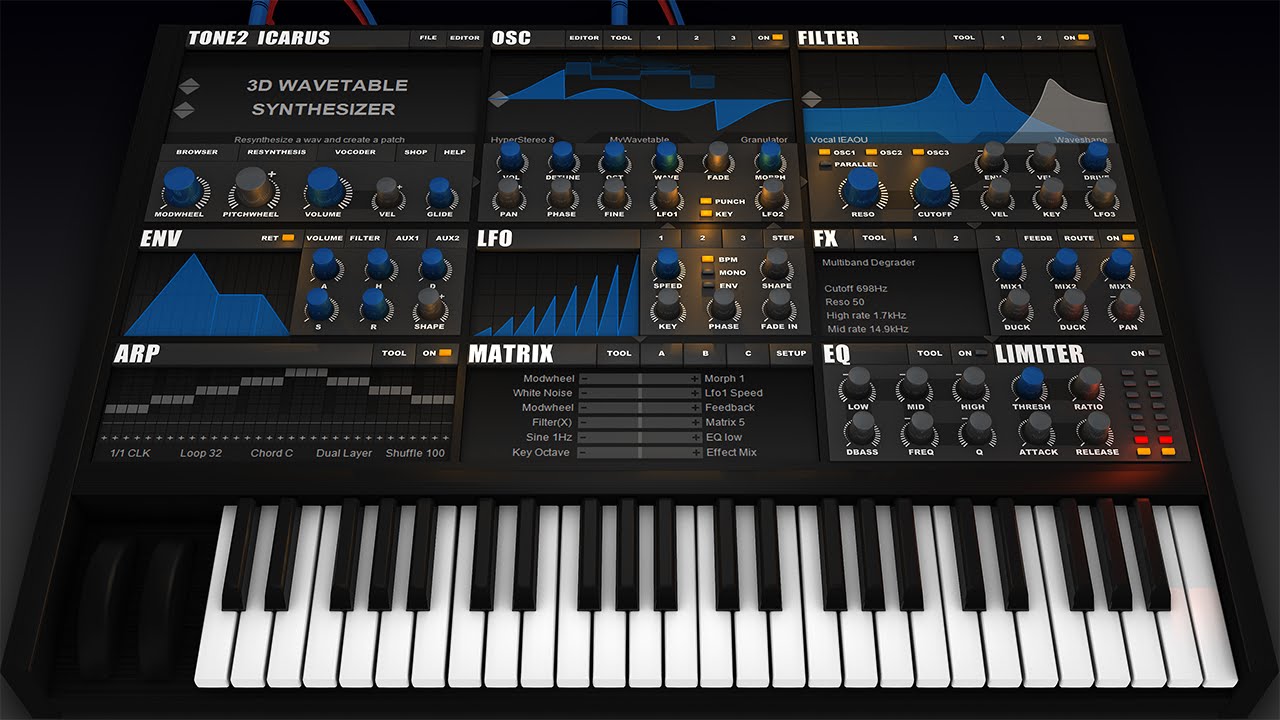The width and height of the screenshot is (1280, 720).
Task: Open the patch BROWSER
Action: 197,152
